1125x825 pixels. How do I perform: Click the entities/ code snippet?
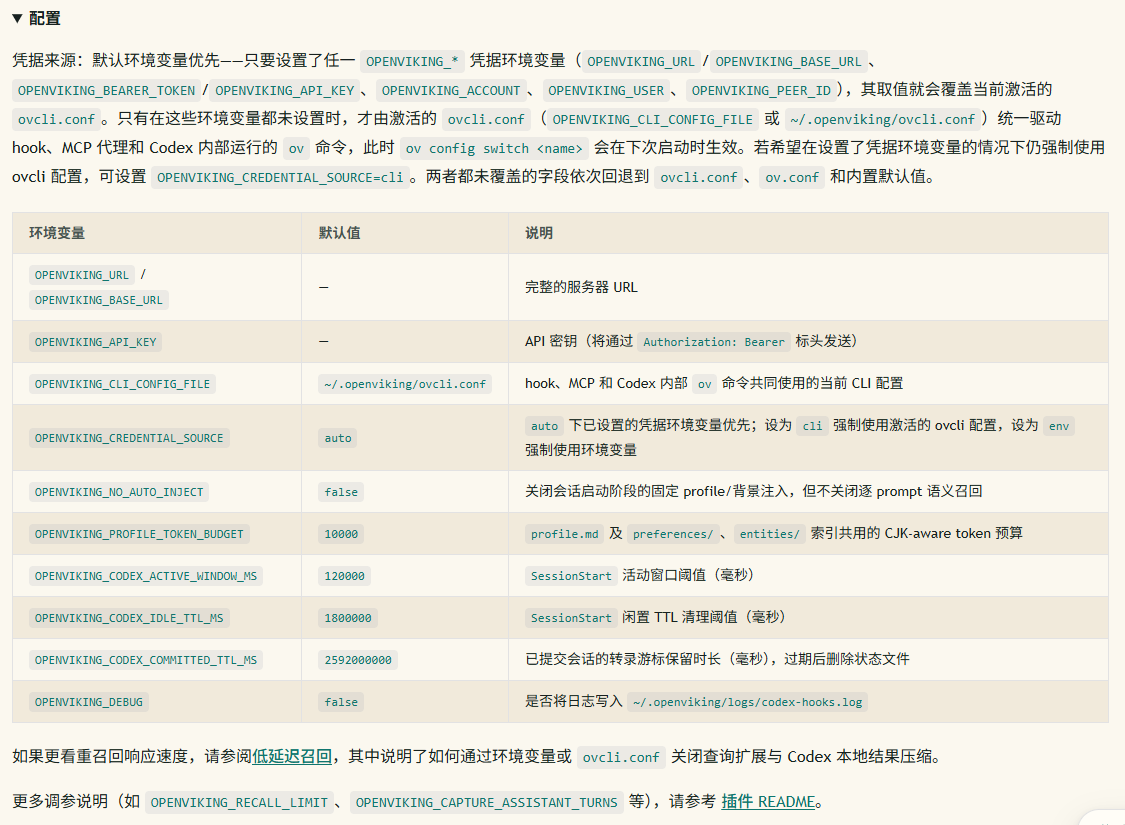(x=769, y=534)
